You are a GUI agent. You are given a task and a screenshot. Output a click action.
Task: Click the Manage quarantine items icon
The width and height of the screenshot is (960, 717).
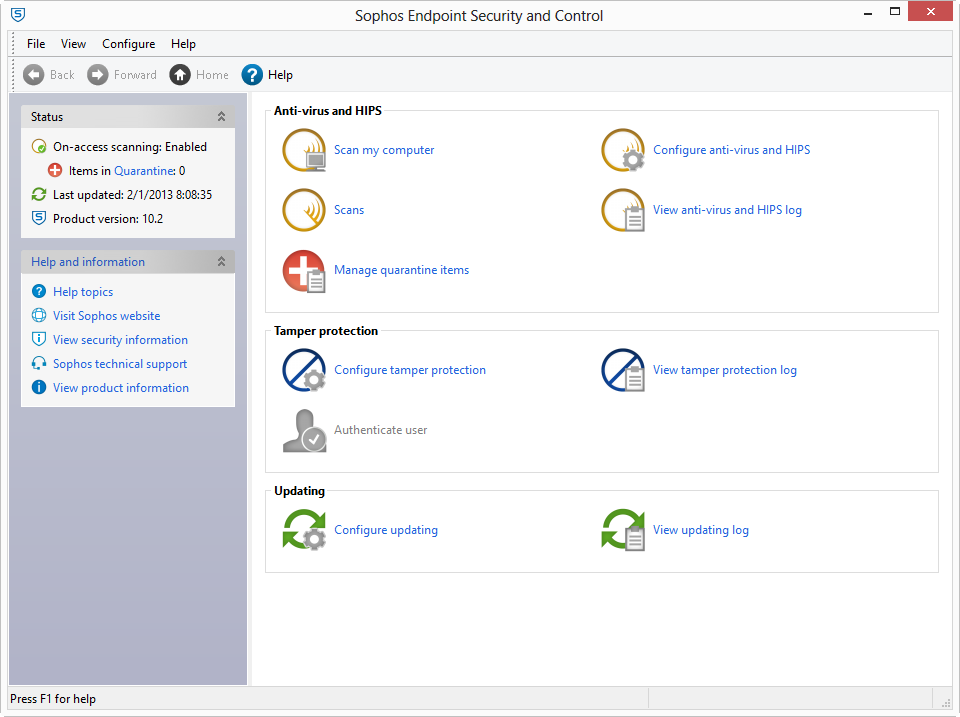[x=303, y=270]
